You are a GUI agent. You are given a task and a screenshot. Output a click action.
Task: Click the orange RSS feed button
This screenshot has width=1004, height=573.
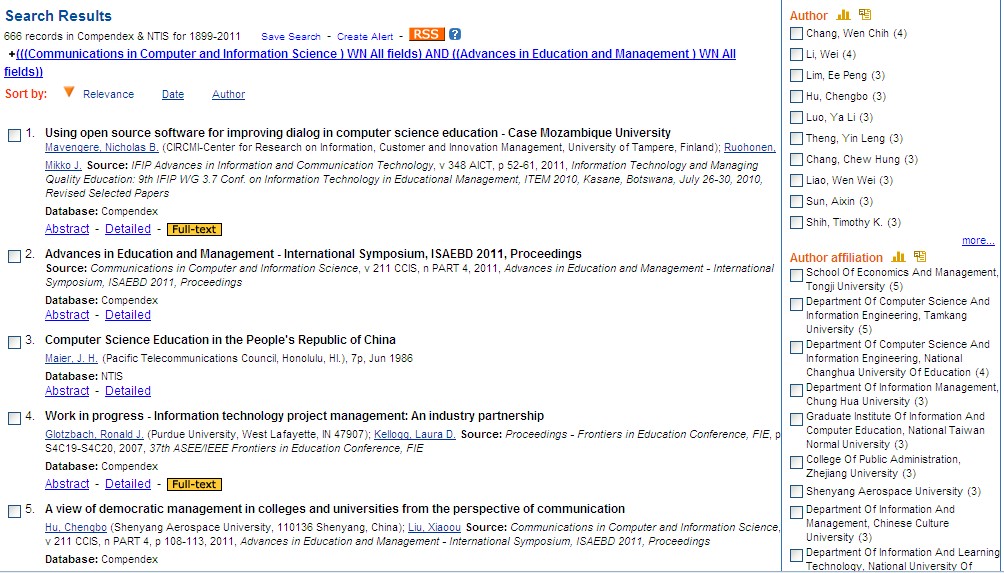click(x=426, y=34)
